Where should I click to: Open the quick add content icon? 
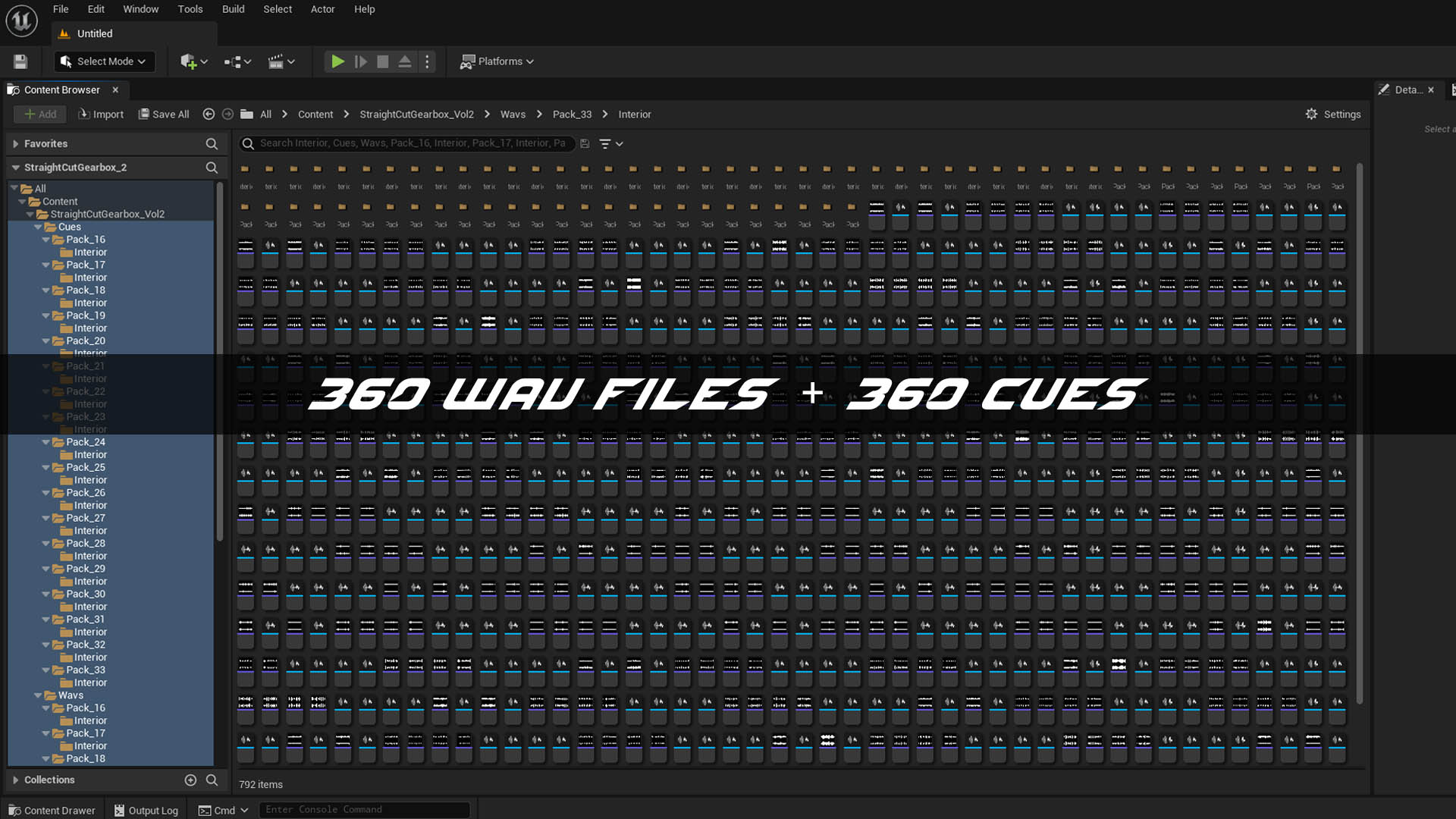coord(188,61)
